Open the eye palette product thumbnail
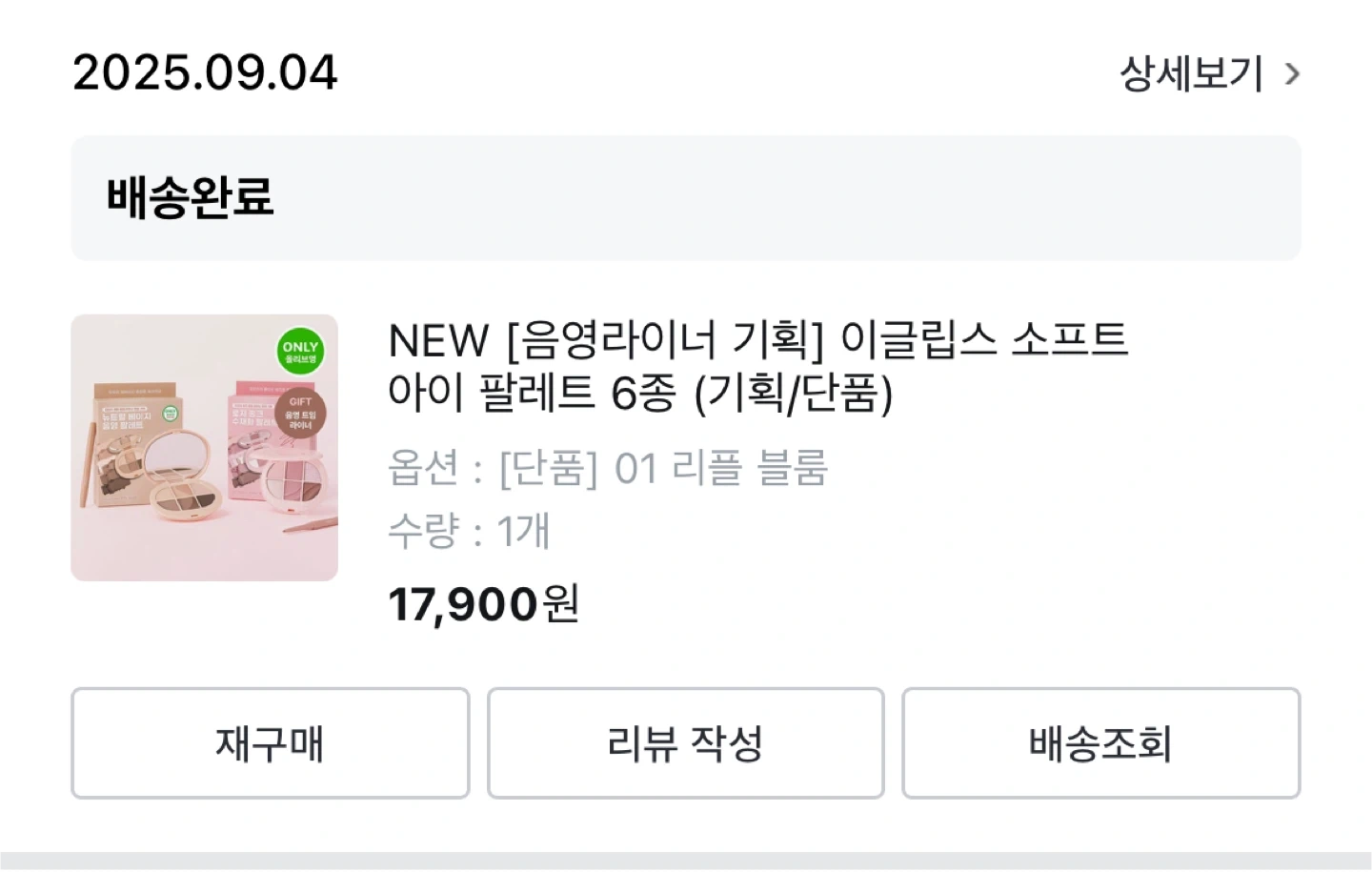Image resolution: width=1372 pixels, height=872 pixels. pyautogui.click(x=204, y=448)
